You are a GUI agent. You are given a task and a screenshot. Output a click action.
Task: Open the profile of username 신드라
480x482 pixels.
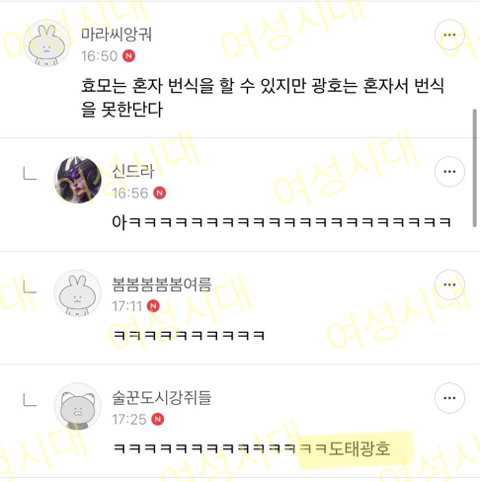pos(133,171)
